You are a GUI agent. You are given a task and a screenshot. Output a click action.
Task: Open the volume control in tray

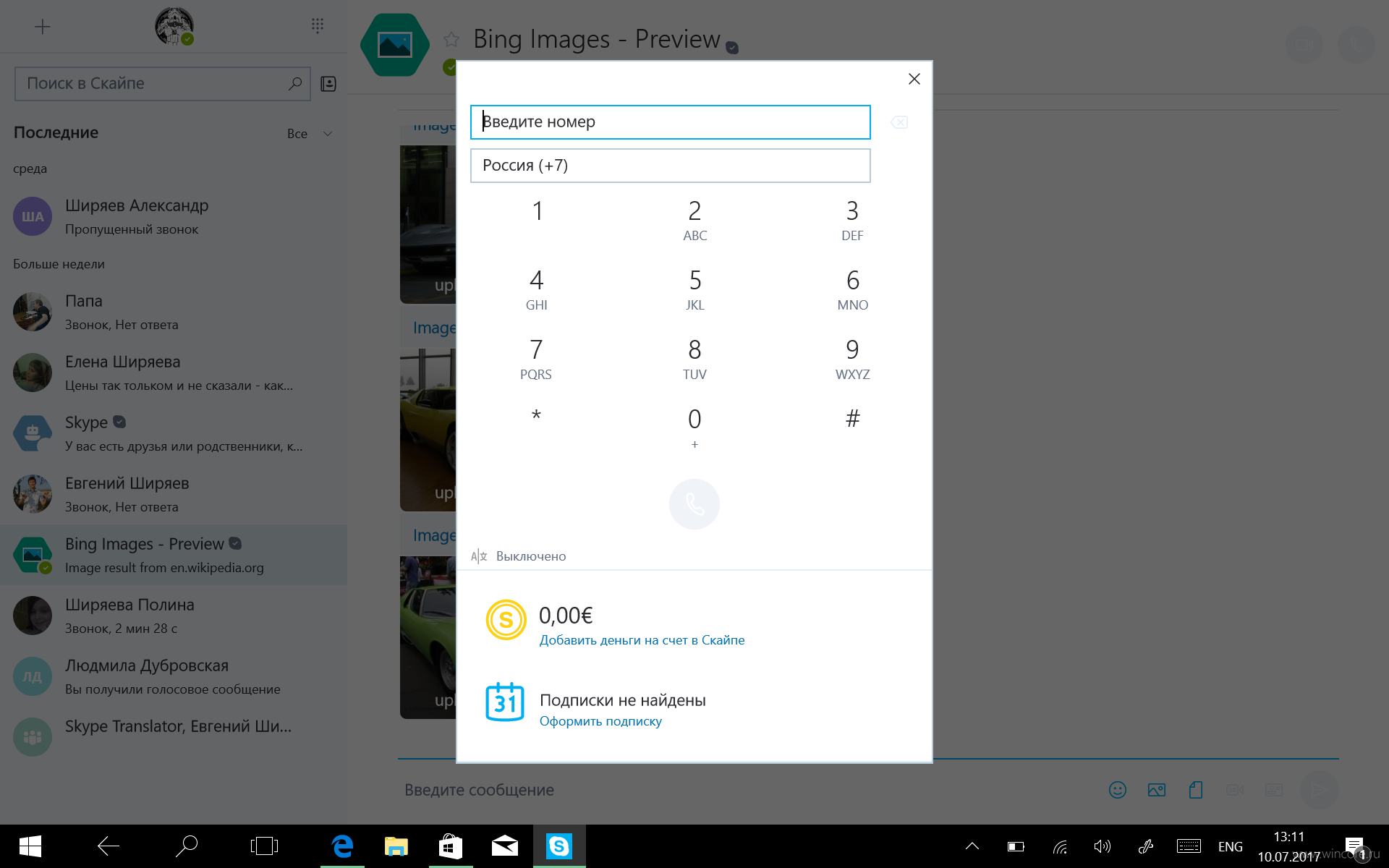[1102, 846]
